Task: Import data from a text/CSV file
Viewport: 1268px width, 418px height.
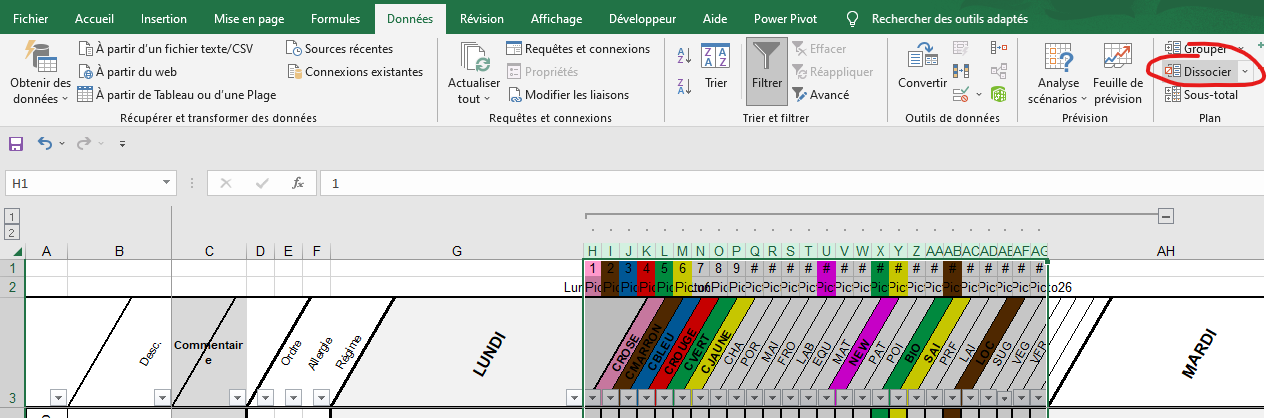Action: [165, 49]
